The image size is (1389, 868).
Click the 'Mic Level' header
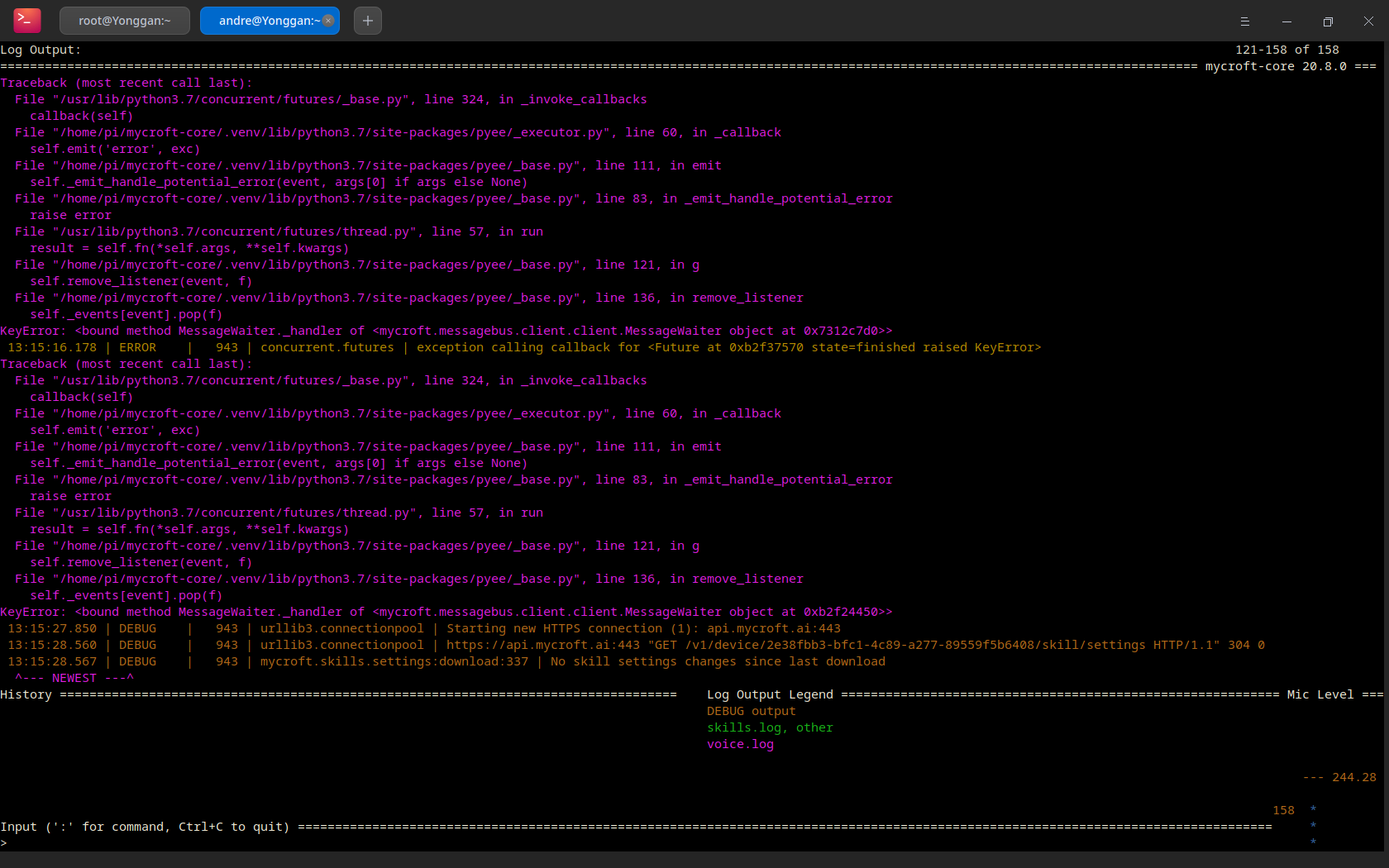click(1320, 694)
